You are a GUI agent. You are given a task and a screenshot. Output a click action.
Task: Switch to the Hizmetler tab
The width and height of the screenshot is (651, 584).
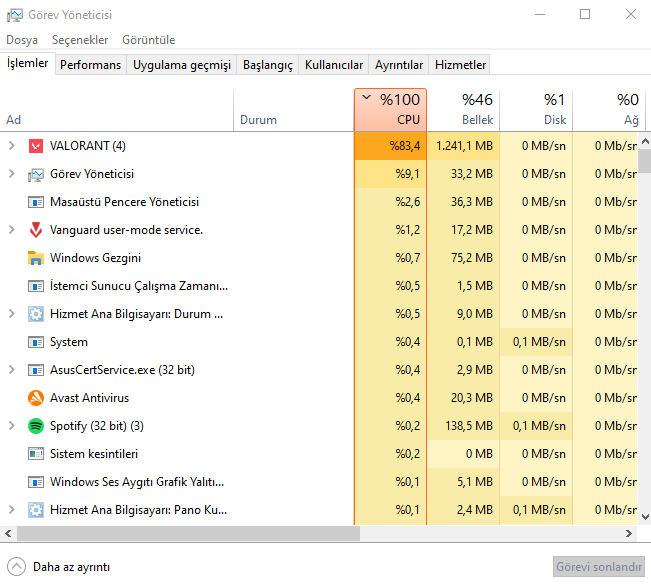click(x=460, y=65)
